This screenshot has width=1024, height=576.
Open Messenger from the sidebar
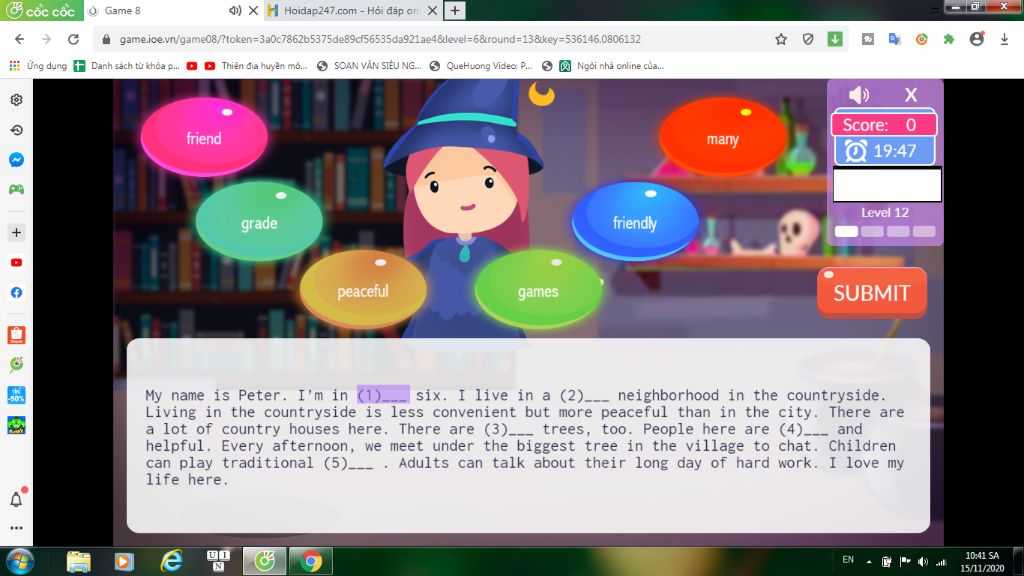16,160
